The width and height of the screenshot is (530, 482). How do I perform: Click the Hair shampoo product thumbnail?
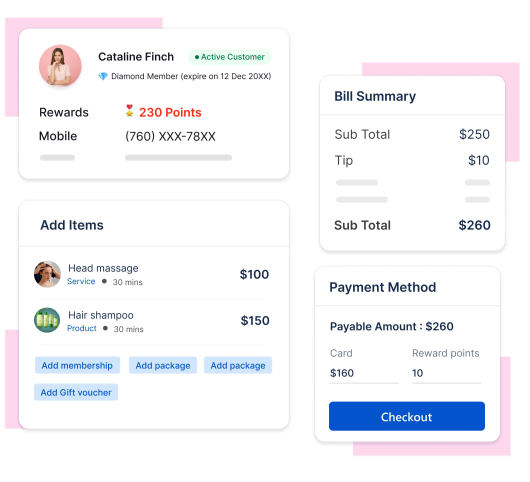point(47,320)
